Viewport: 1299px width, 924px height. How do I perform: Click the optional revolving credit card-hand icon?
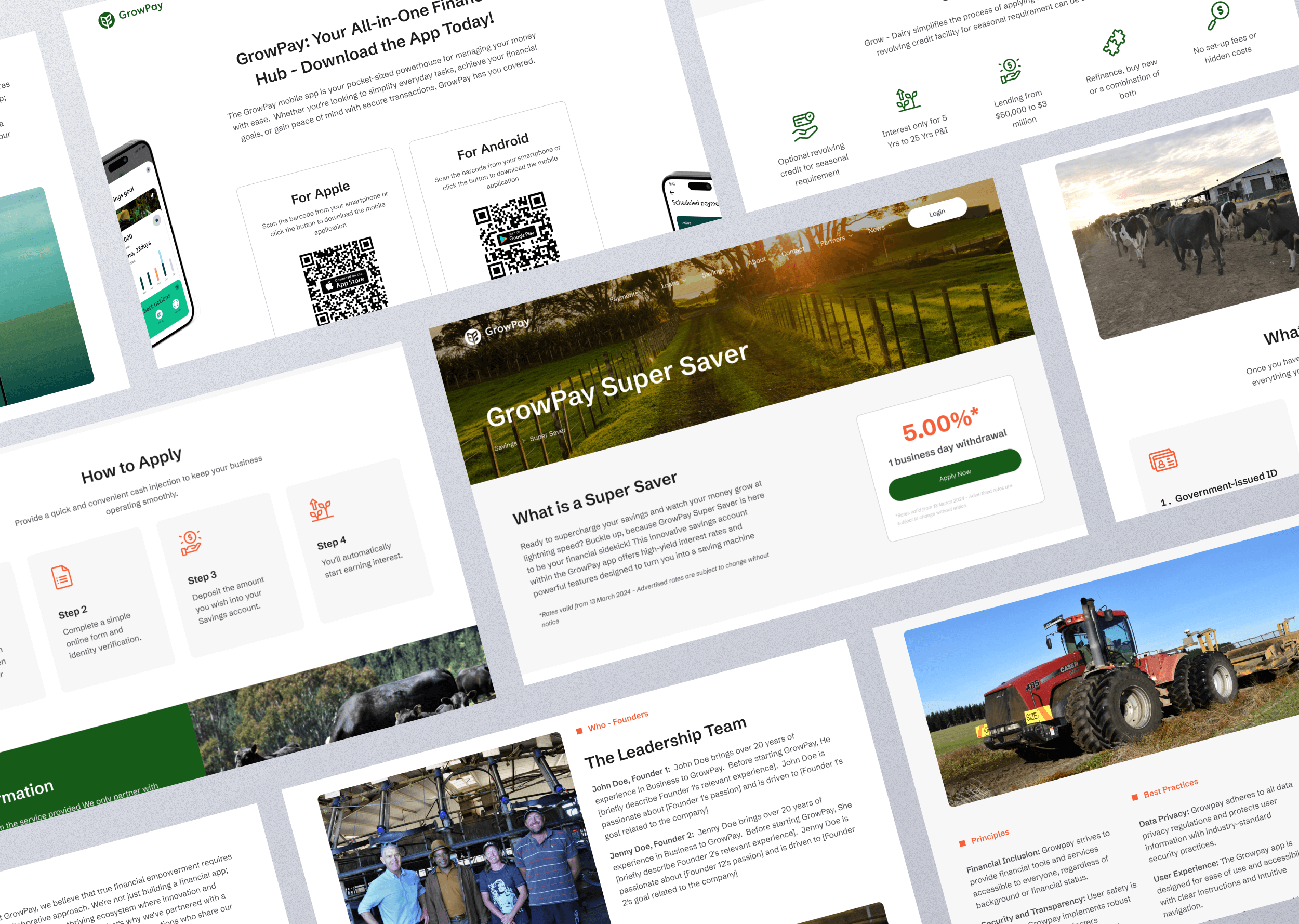click(x=805, y=126)
